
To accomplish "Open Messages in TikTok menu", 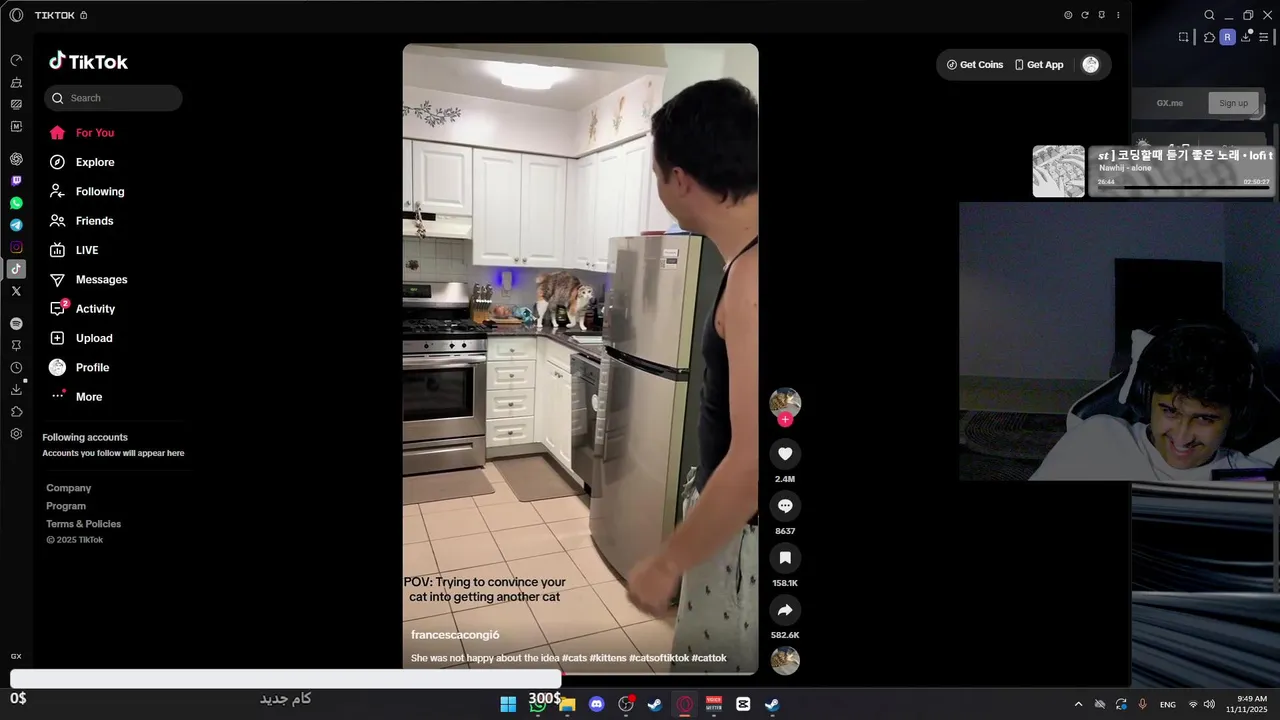I will pyautogui.click(x=101, y=280).
